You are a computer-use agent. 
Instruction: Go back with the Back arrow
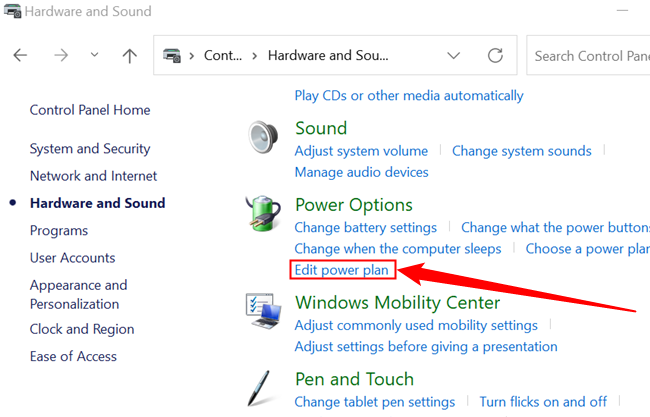21,56
